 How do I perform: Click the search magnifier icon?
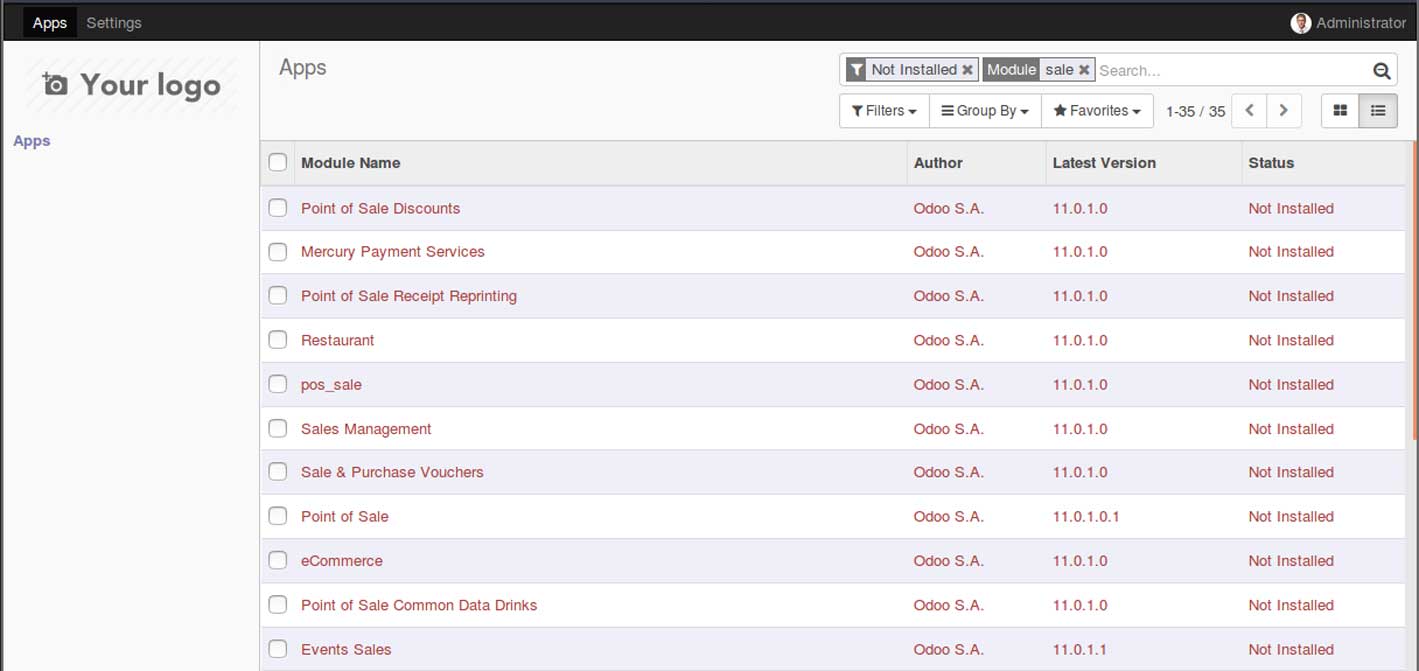[1381, 70]
